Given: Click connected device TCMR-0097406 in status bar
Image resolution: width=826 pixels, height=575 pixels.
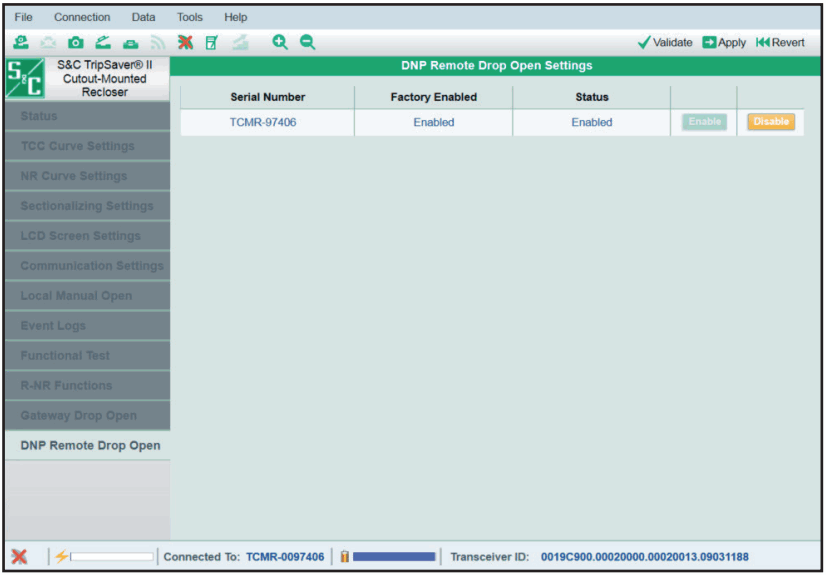Looking at the screenshot, I should click(x=285, y=557).
